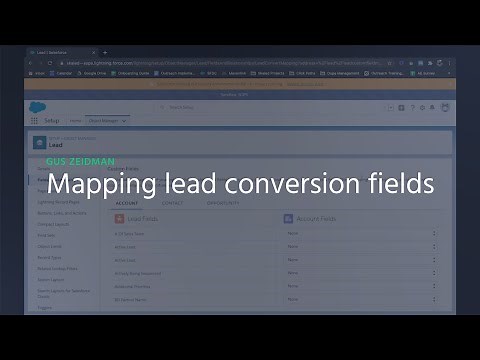Open the Setup gear menu
Screen dimensions: 480x360
pos(422,108)
